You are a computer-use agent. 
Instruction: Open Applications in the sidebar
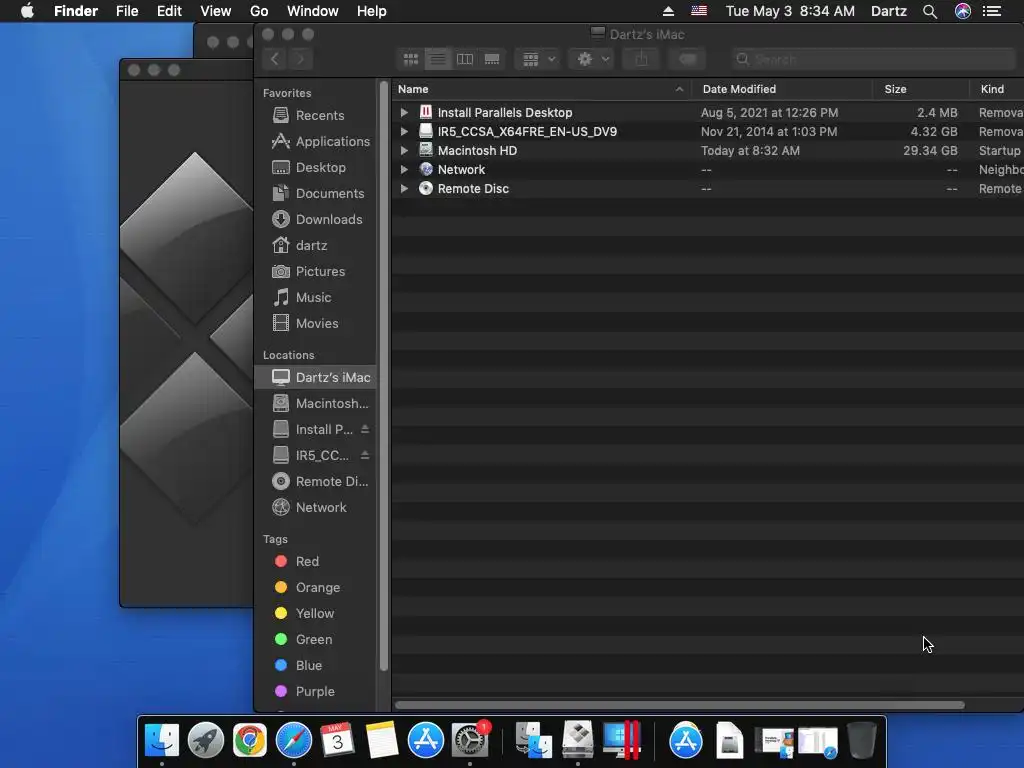click(x=315, y=141)
